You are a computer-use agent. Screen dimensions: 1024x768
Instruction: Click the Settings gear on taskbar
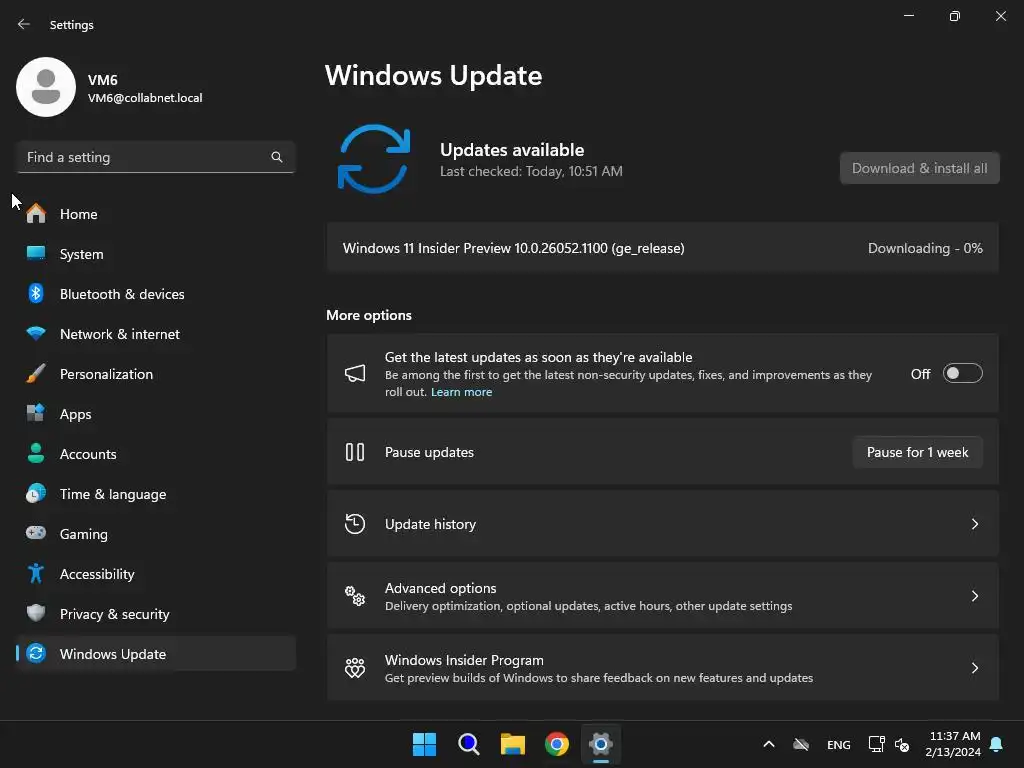(601, 744)
